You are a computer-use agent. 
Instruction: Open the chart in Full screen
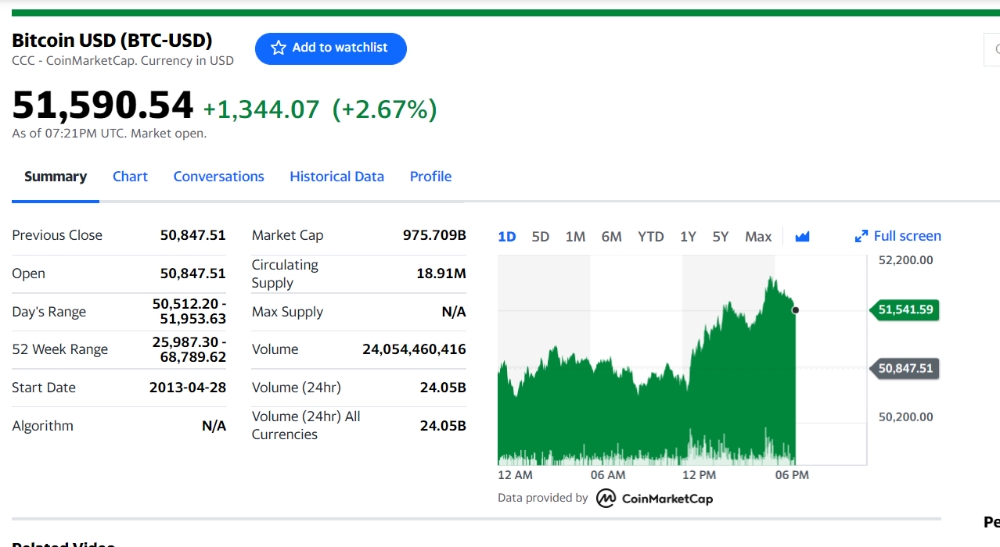[897, 236]
